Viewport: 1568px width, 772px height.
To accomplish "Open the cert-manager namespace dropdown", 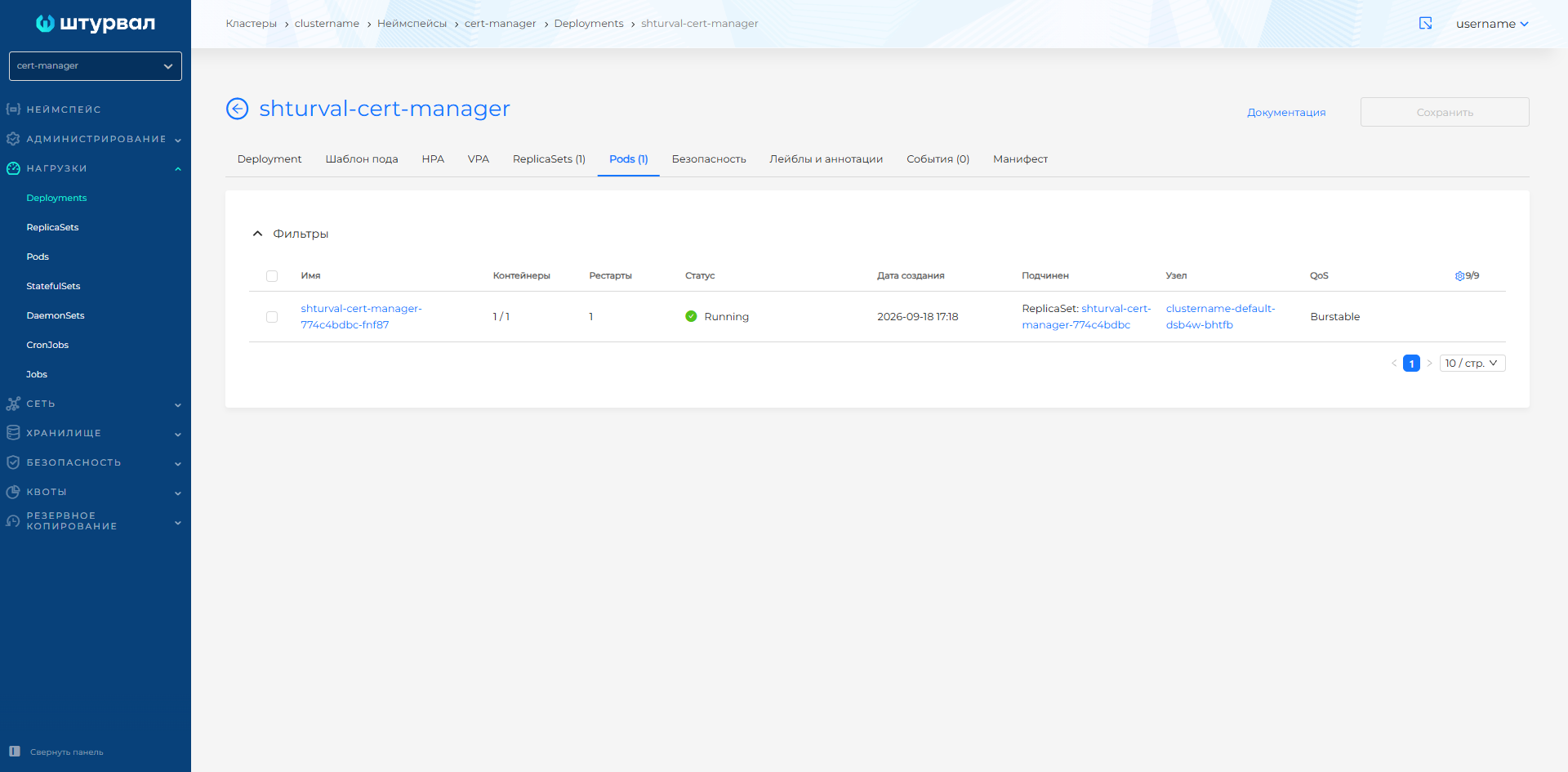I will point(96,66).
